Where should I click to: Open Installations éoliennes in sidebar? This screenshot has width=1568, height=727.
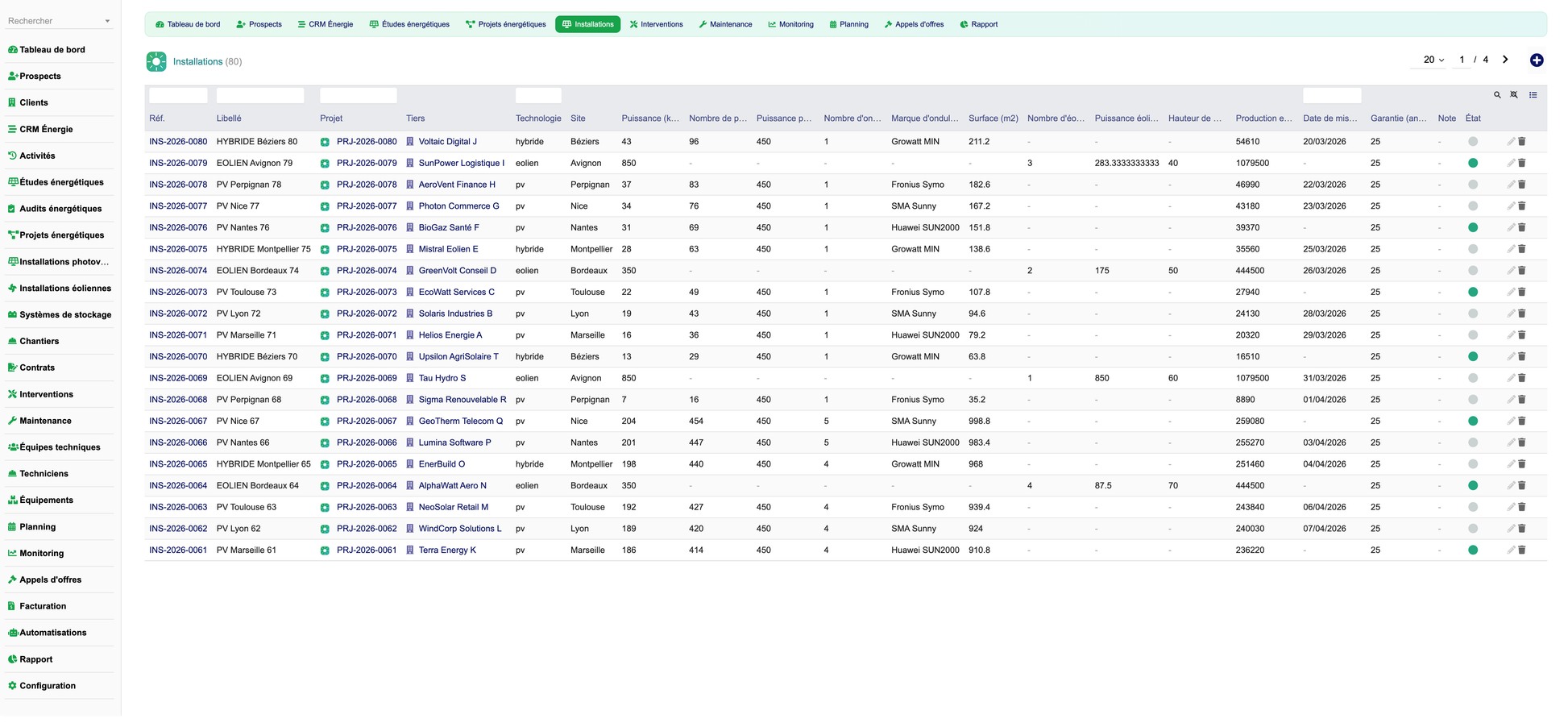point(60,289)
